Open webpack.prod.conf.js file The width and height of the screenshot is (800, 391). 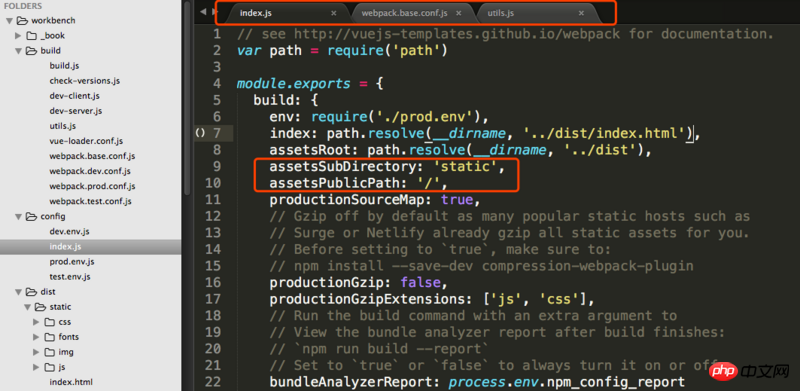point(92,186)
